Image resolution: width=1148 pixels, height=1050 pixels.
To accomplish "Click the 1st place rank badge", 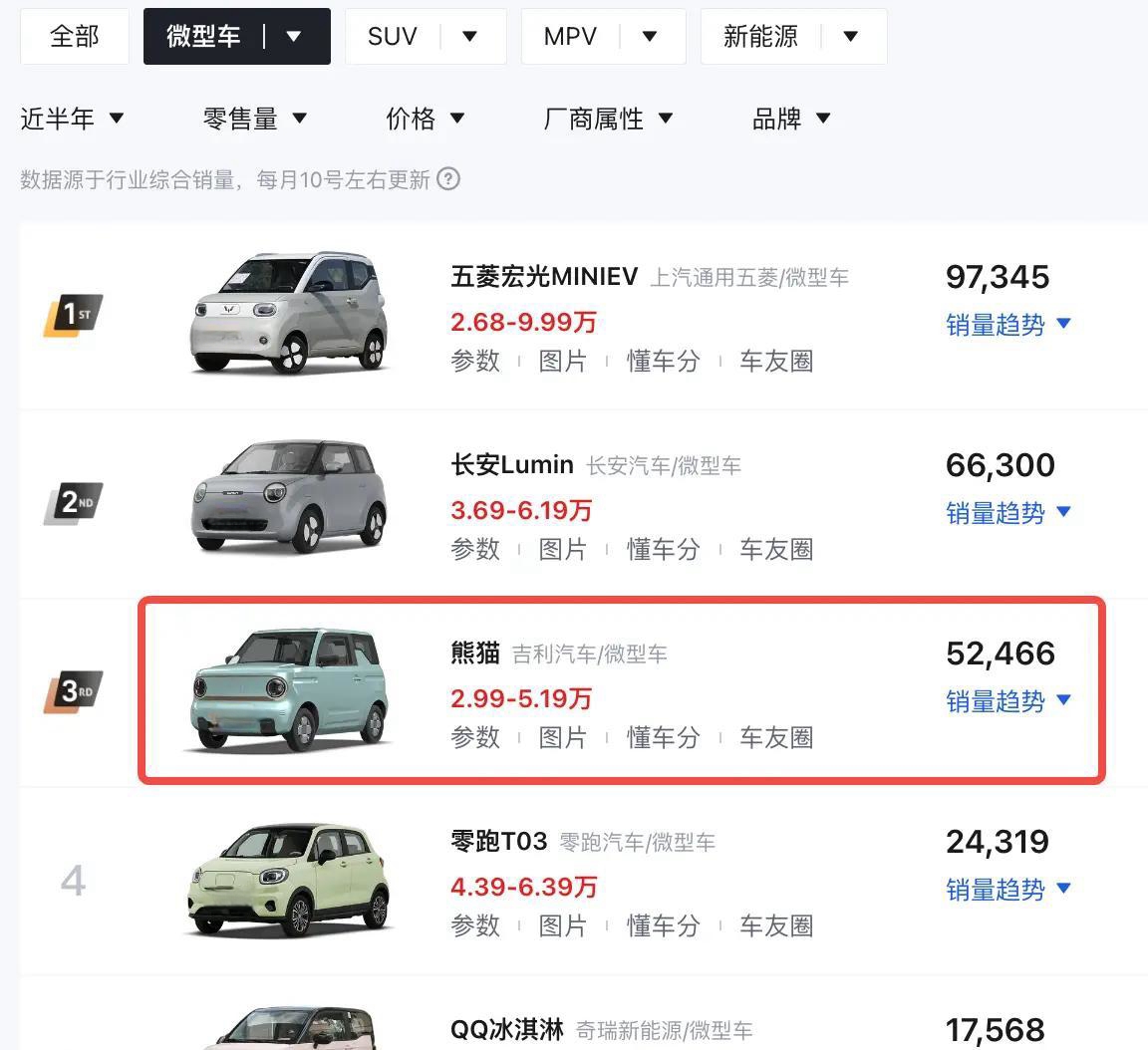I will coord(73,316).
